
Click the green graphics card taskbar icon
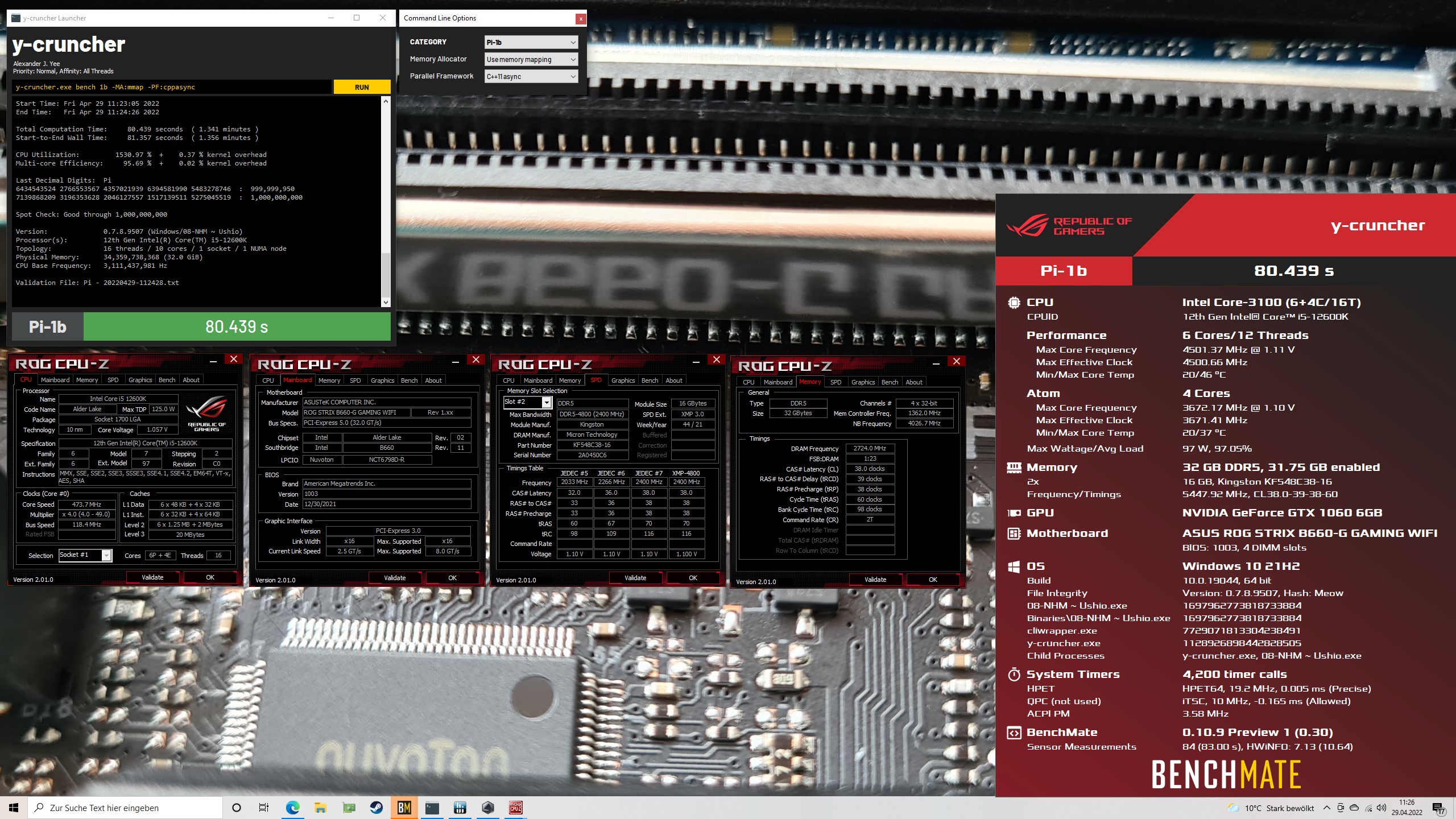348,808
